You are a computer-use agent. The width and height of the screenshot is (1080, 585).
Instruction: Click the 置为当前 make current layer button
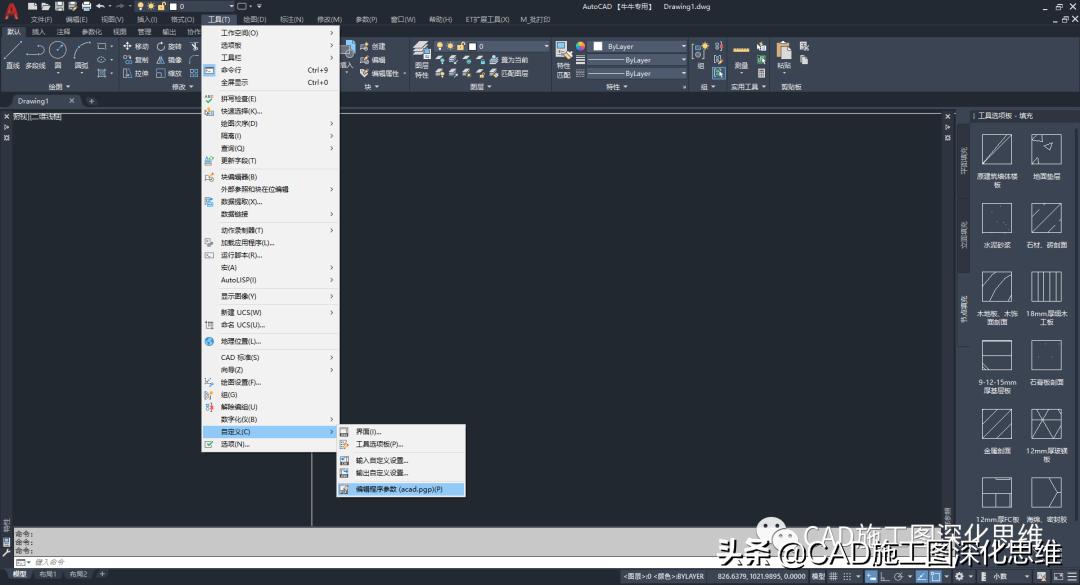click(508, 59)
